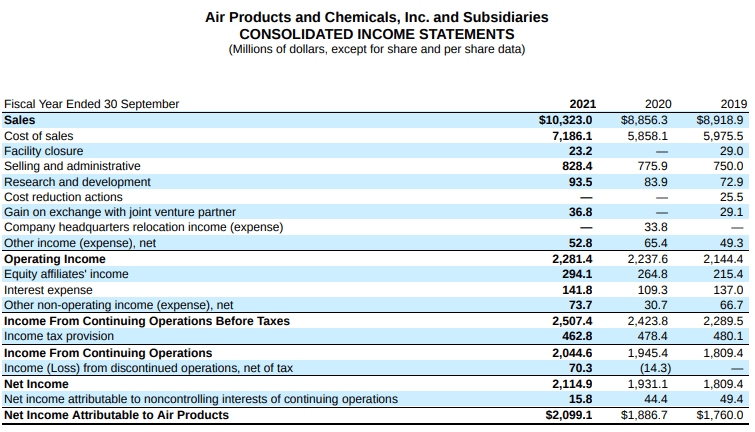
Task: Select Cost of sales 7,186.1
Action: click(572, 136)
